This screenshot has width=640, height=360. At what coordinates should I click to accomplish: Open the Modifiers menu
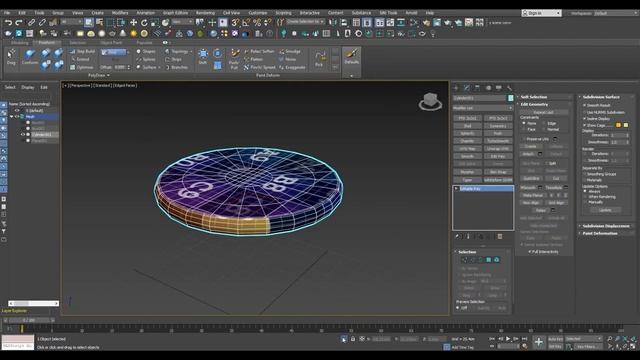pyautogui.click(x=120, y=13)
